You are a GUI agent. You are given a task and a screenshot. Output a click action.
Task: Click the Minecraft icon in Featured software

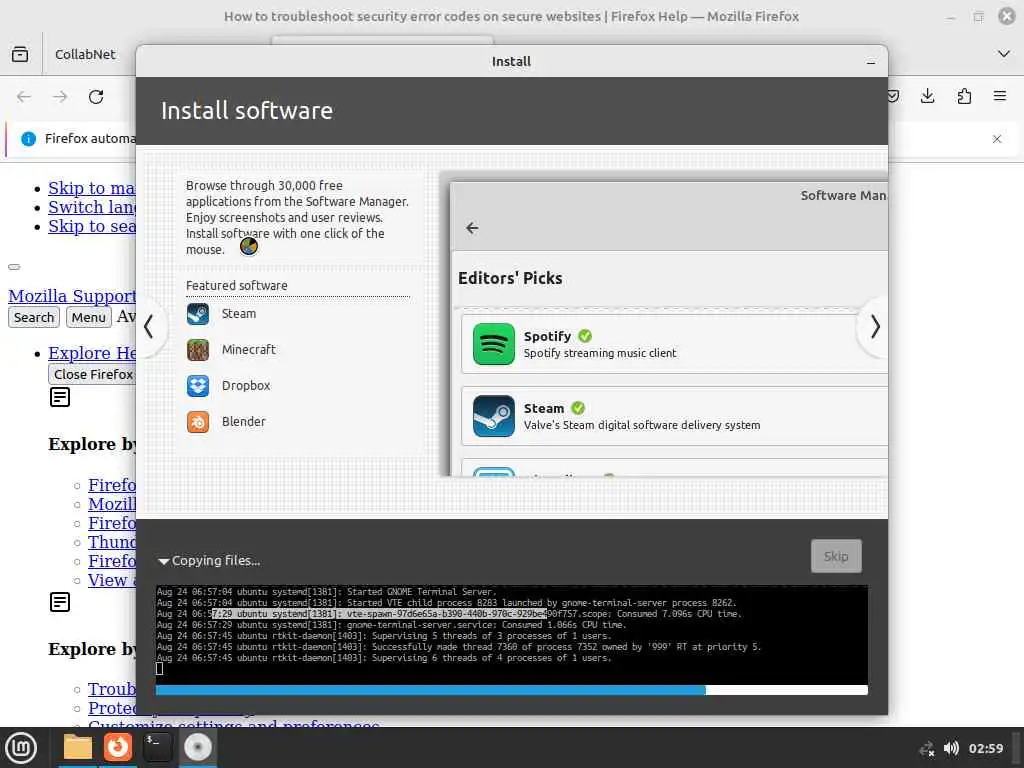pyautogui.click(x=198, y=350)
